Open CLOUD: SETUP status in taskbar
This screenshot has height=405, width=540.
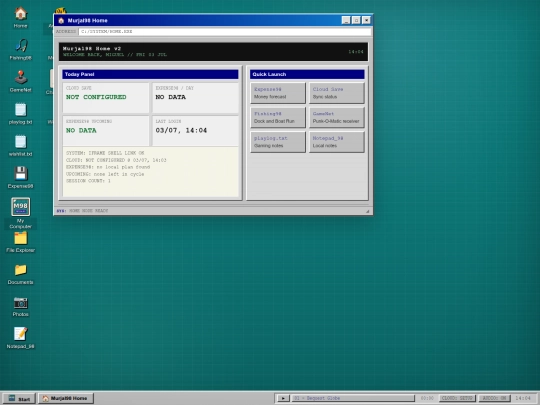tap(457, 398)
